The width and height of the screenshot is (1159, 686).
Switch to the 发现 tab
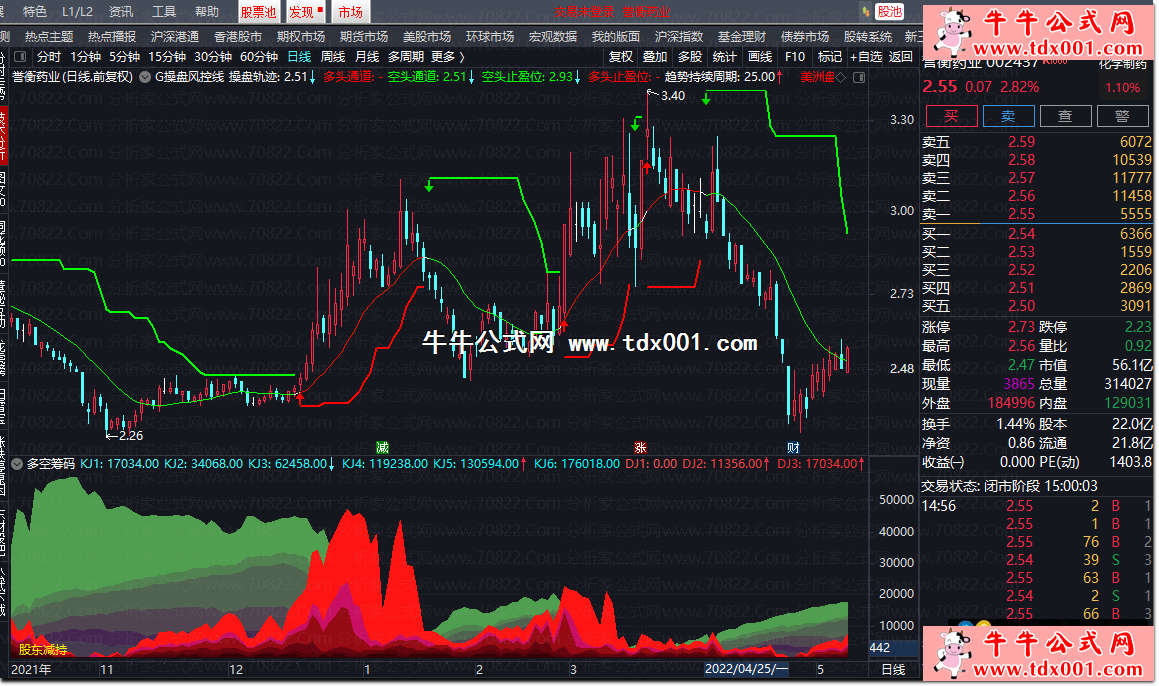click(x=305, y=12)
